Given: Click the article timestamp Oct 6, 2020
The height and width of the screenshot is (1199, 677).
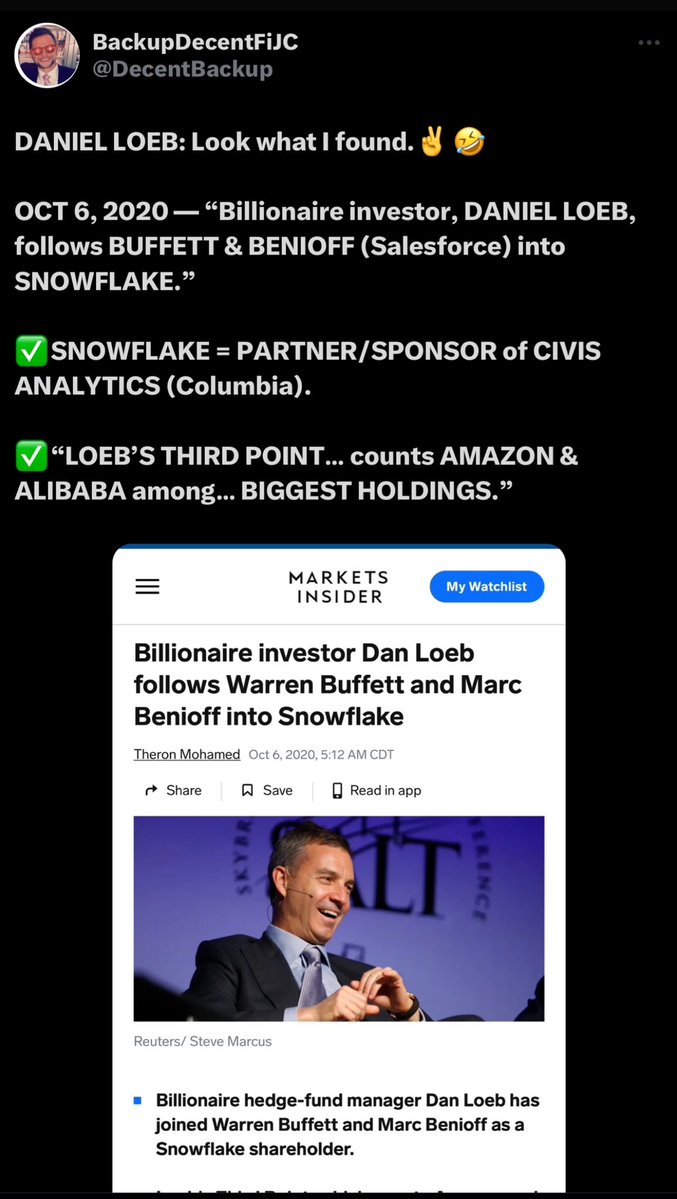Looking at the screenshot, I should (321, 754).
